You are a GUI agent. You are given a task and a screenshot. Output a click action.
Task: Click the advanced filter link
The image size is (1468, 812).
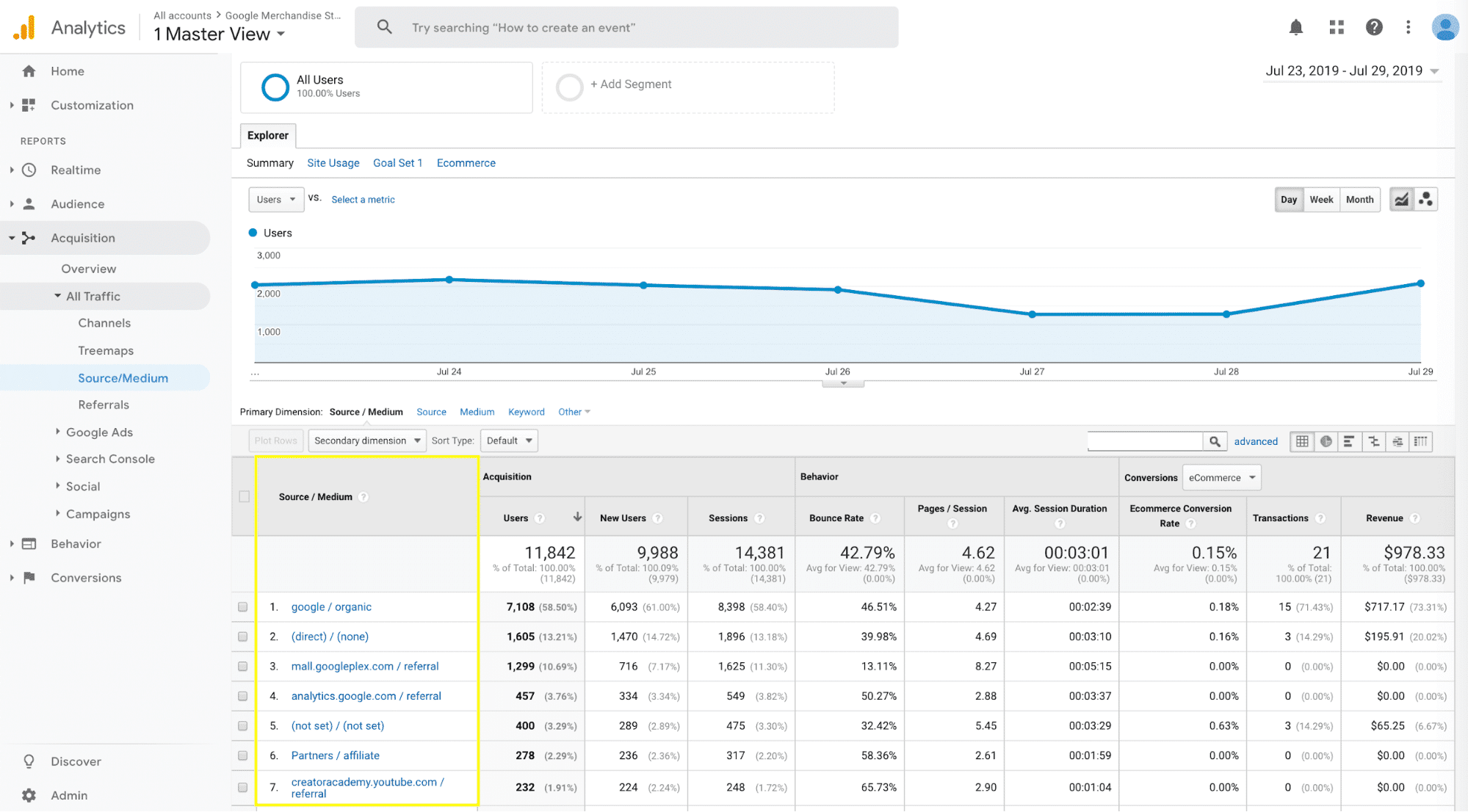pos(1256,441)
